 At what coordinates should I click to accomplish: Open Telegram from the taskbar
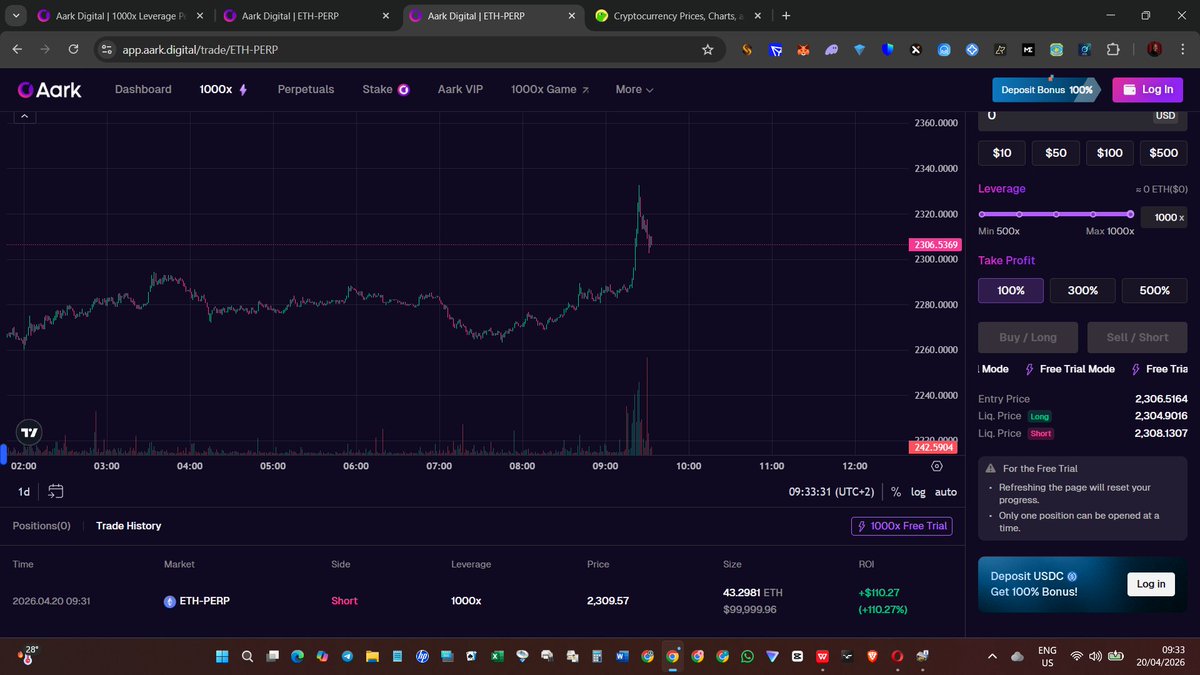[x=347, y=656]
